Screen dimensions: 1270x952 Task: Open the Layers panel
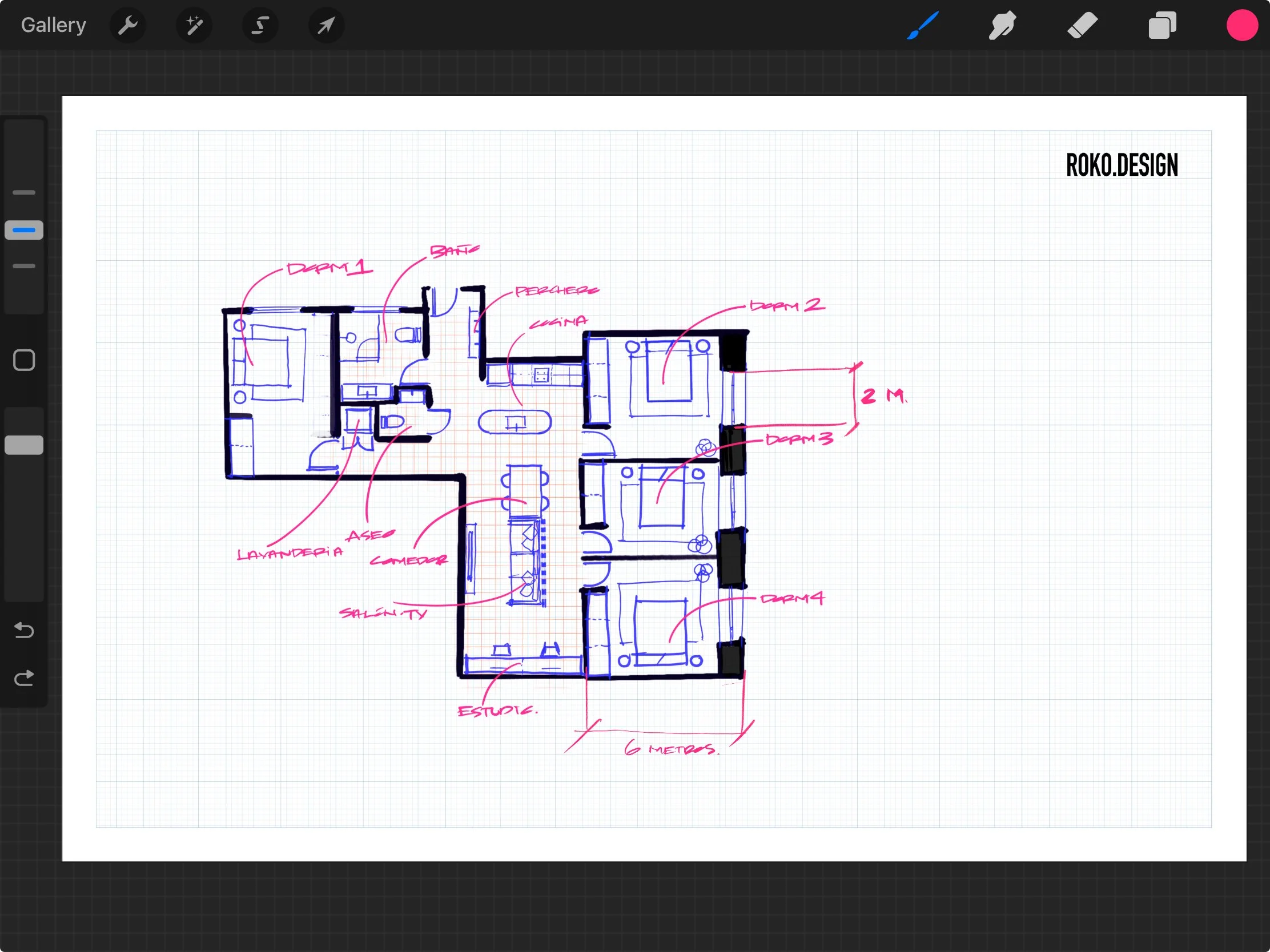[x=1162, y=25]
